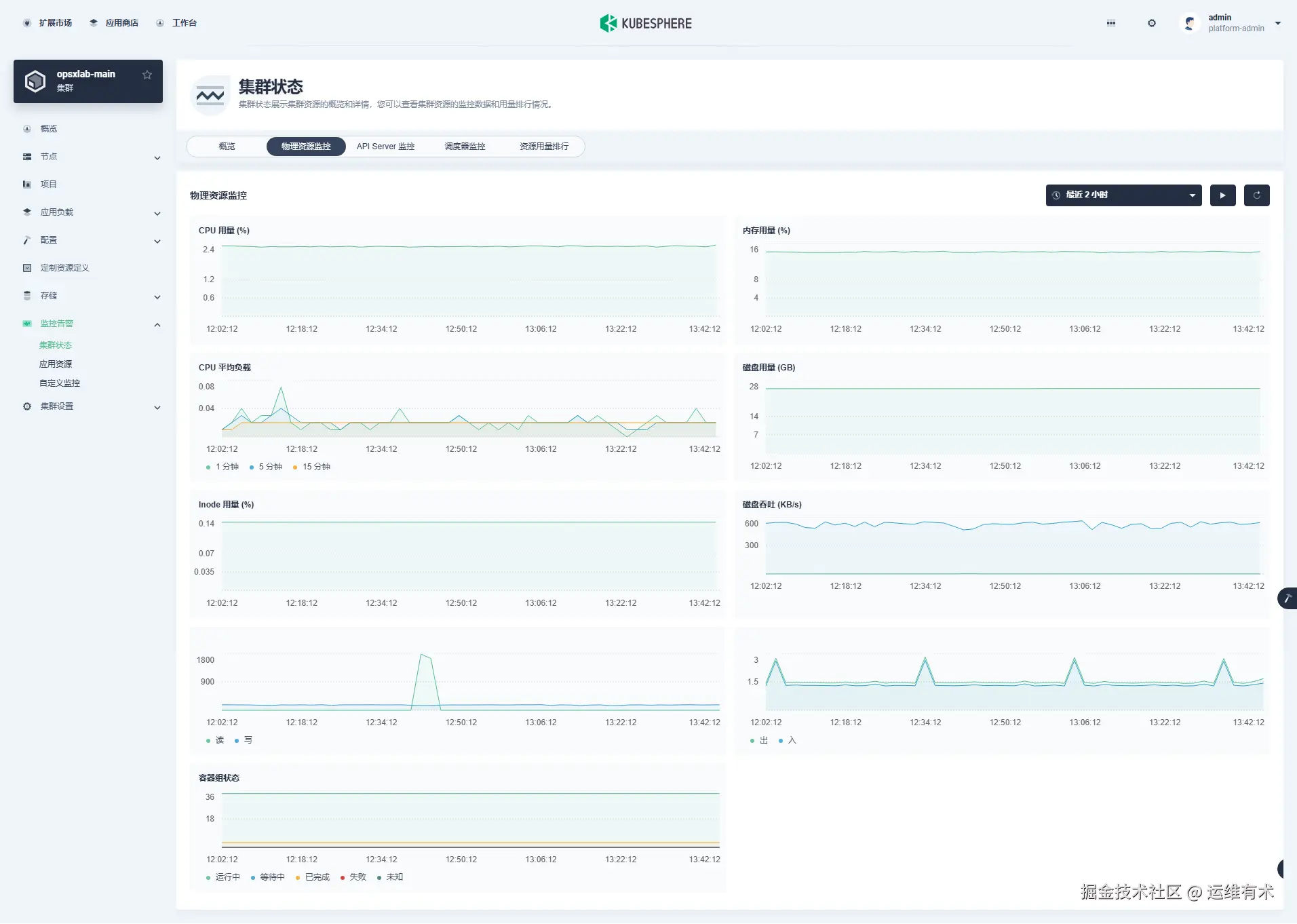Image resolution: width=1297 pixels, height=924 pixels.
Task: Click the auto-refresh play icon
Action: [1222, 195]
